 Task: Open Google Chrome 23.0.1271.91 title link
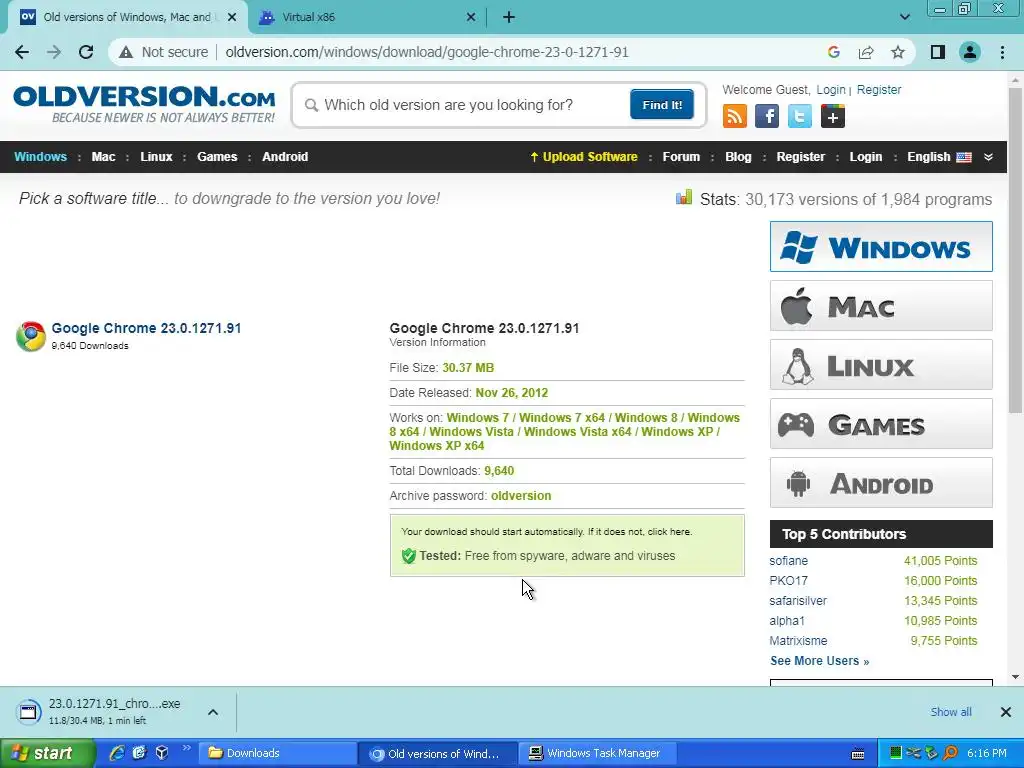[146, 328]
